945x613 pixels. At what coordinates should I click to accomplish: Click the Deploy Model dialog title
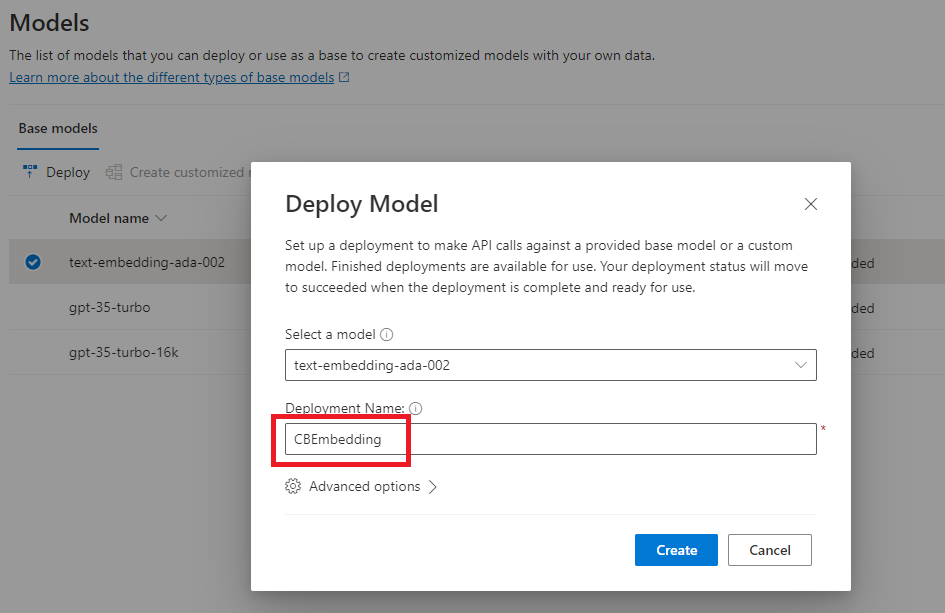point(361,204)
